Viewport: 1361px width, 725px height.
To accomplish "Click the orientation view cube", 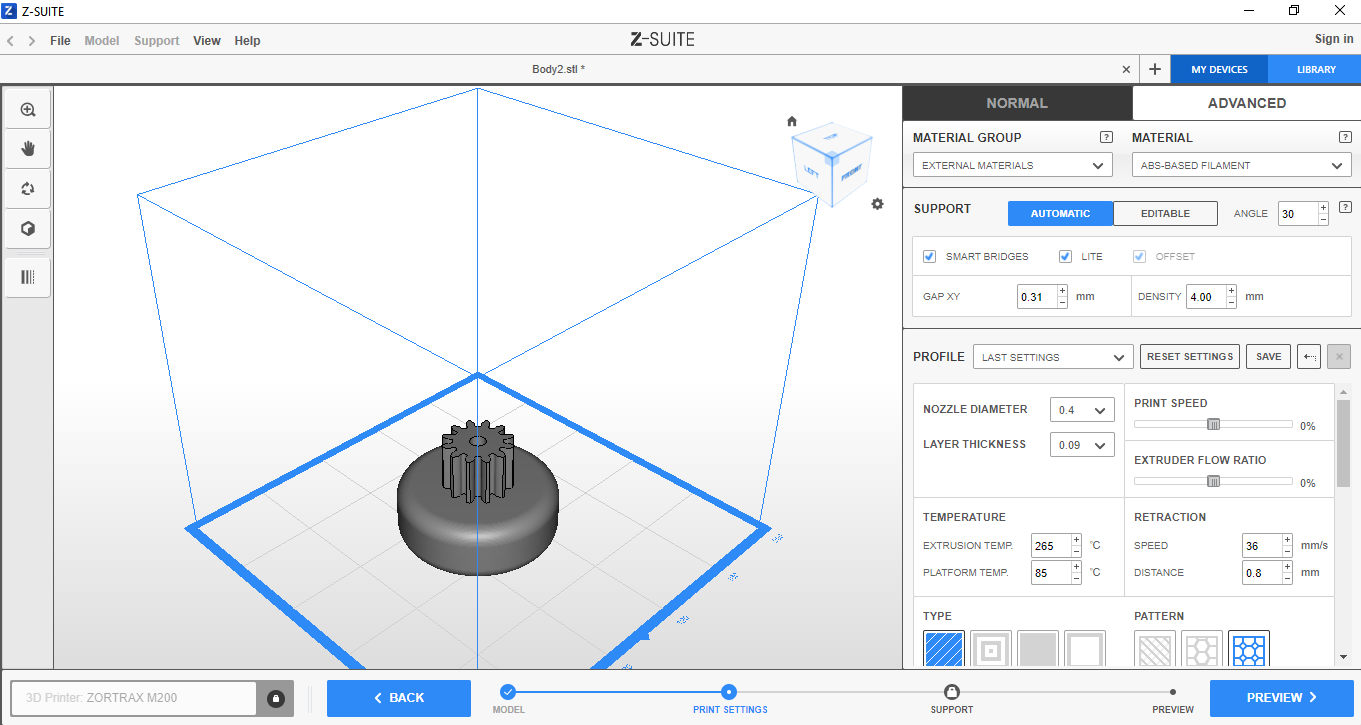I will coord(832,164).
